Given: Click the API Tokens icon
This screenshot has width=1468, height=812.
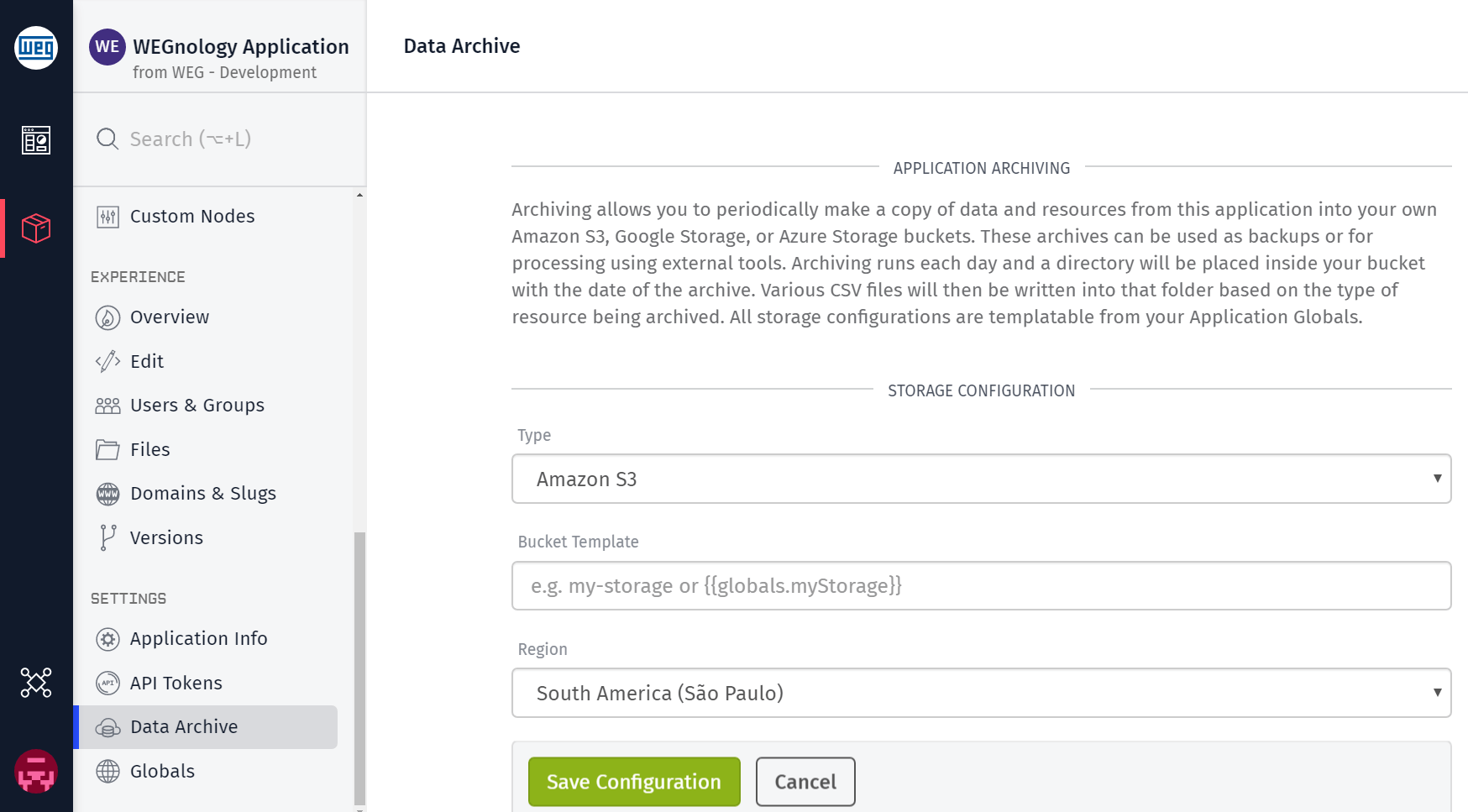Looking at the screenshot, I should coord(107,683).
